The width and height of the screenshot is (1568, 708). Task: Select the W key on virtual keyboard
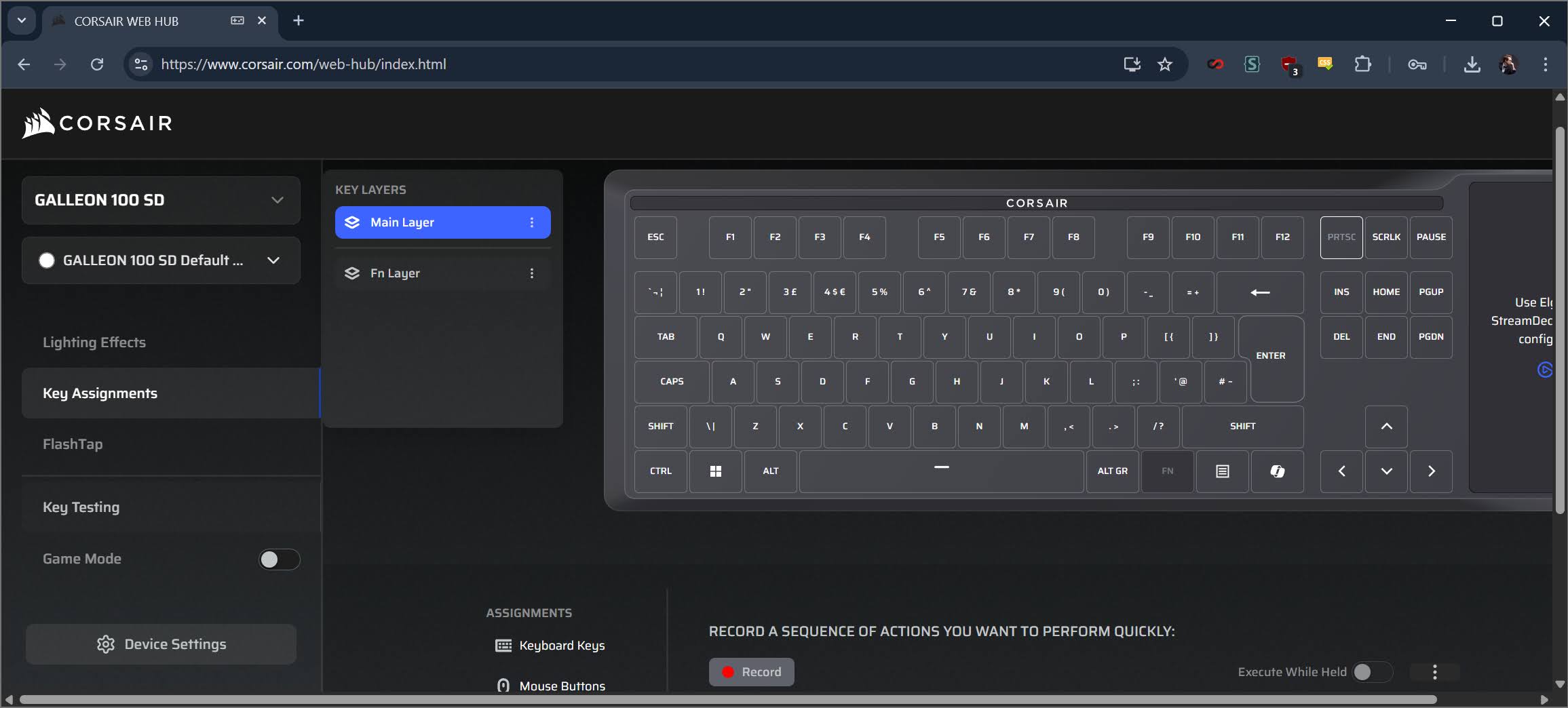[765, 337]
